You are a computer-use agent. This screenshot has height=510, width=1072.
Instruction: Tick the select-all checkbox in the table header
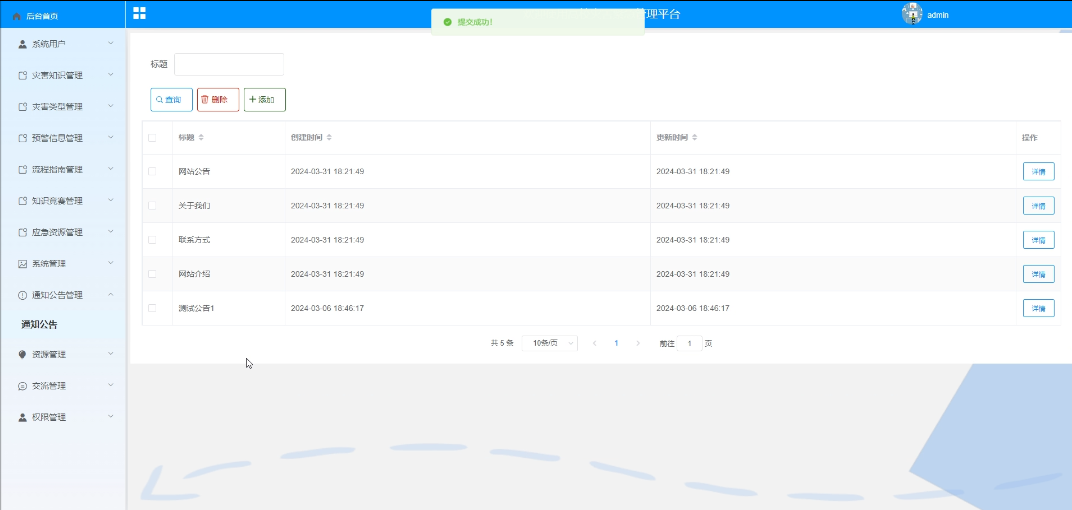point(152,137)
